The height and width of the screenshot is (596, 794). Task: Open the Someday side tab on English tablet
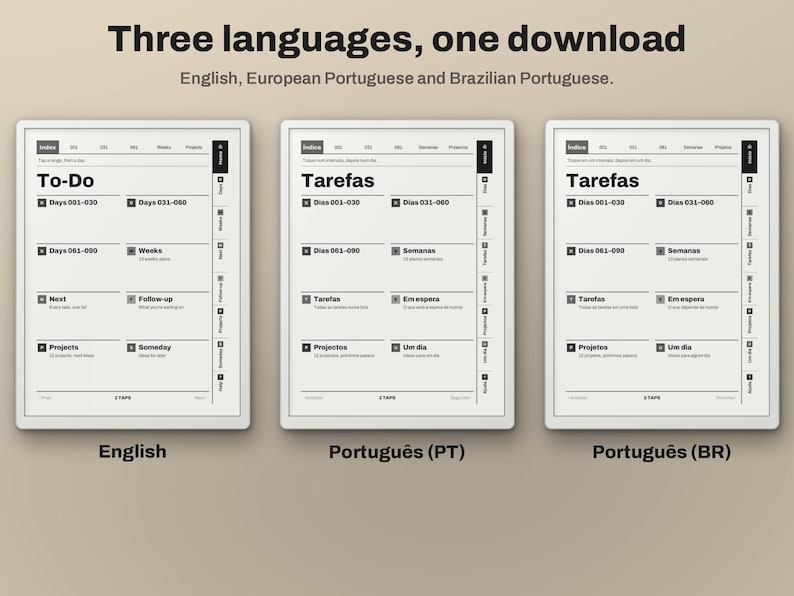click(x=220, y=355)
